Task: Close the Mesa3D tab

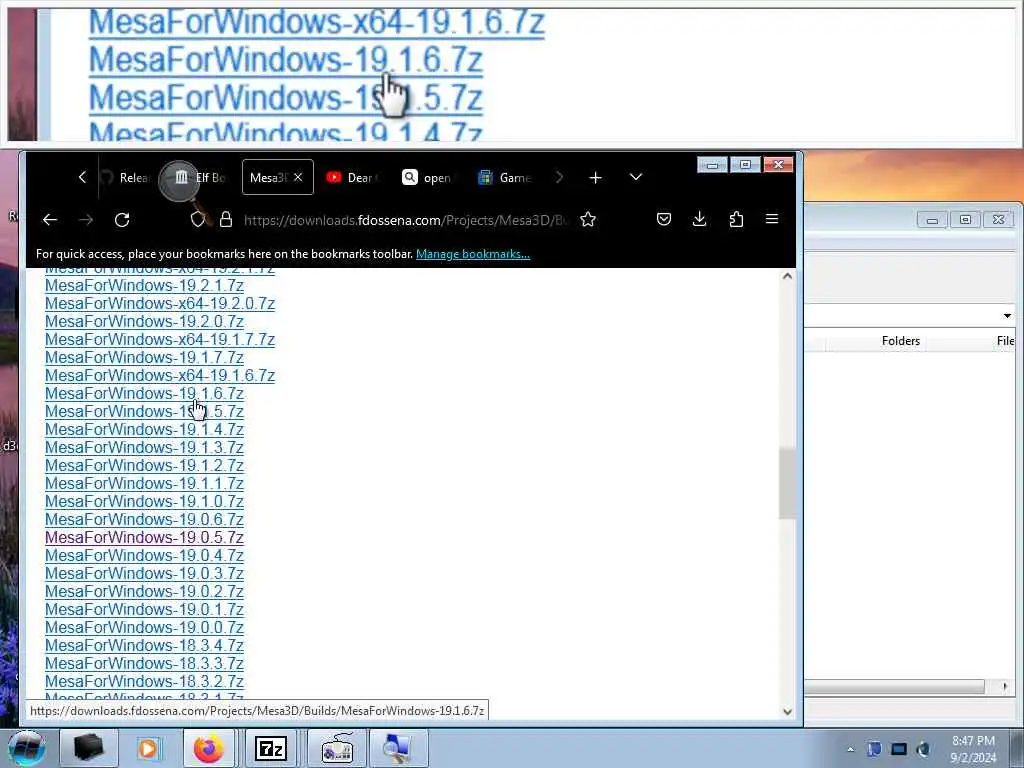Action: tap(298, 177)
